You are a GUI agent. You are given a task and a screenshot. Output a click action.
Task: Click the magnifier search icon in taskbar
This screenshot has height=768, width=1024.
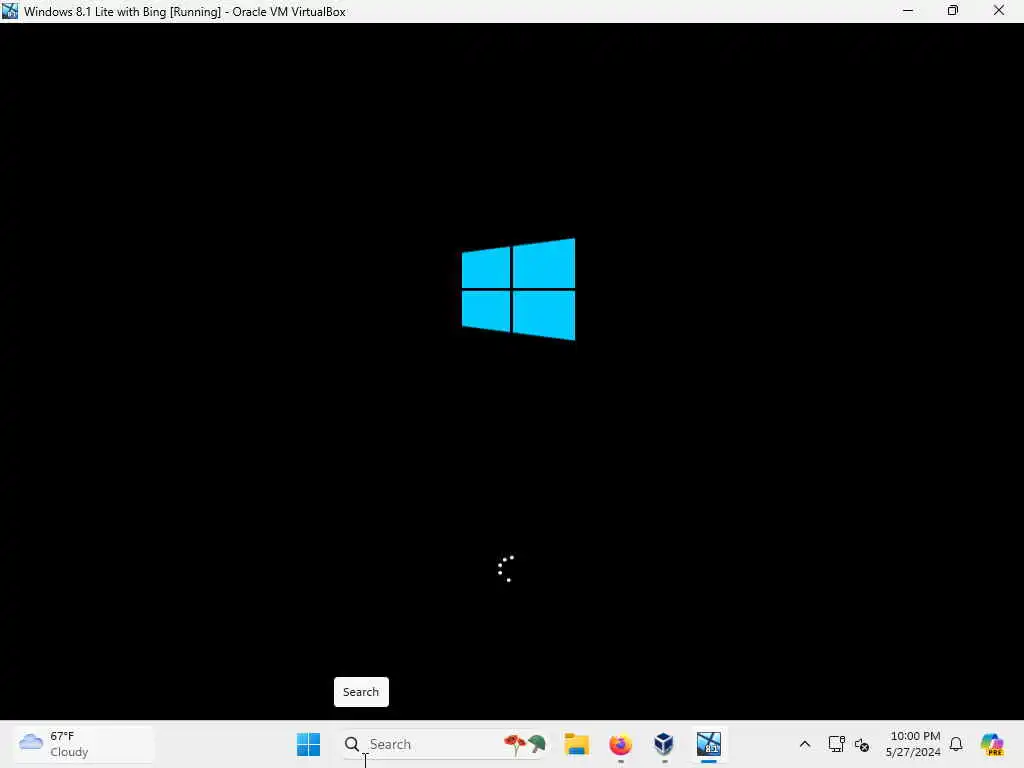352,744
